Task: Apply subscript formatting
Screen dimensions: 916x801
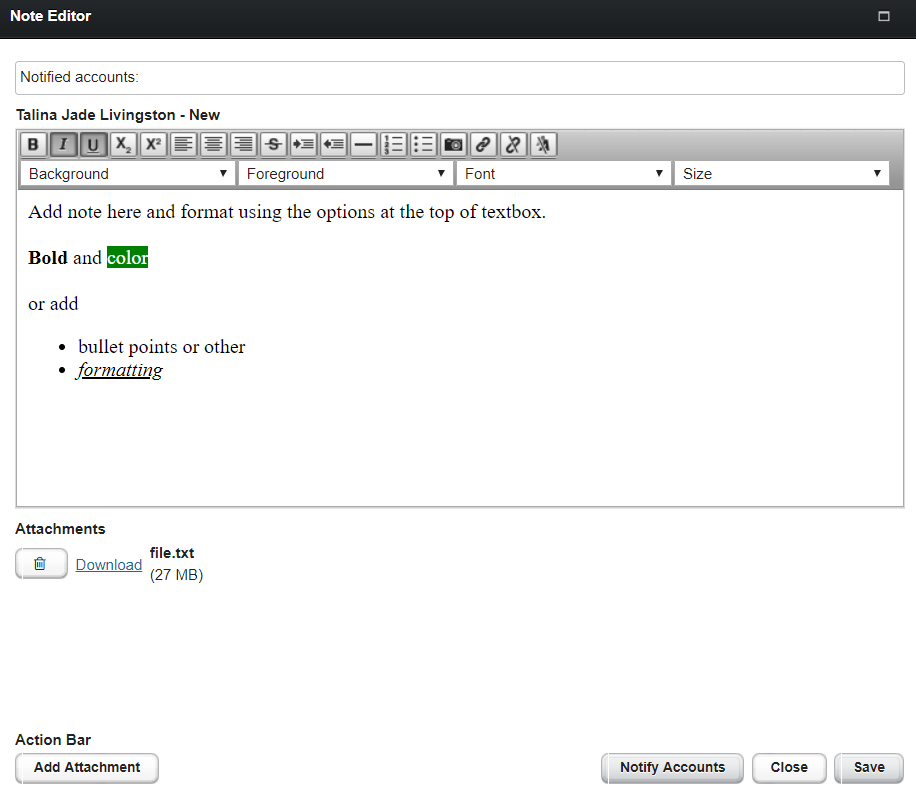Action: pos(123,145)
